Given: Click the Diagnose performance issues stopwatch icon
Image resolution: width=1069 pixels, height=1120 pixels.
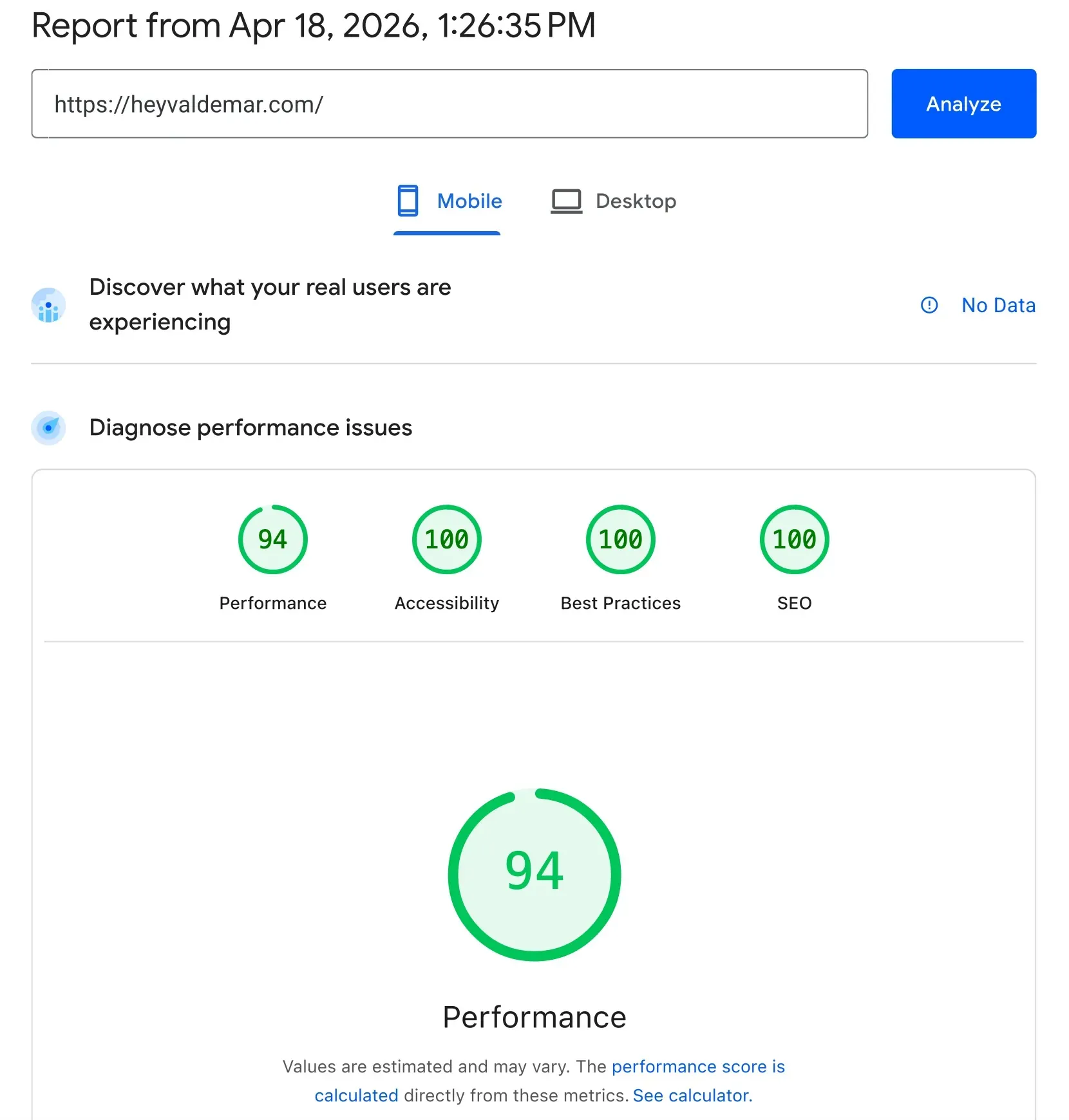Looking at the screenshot, I should point(48,427).
